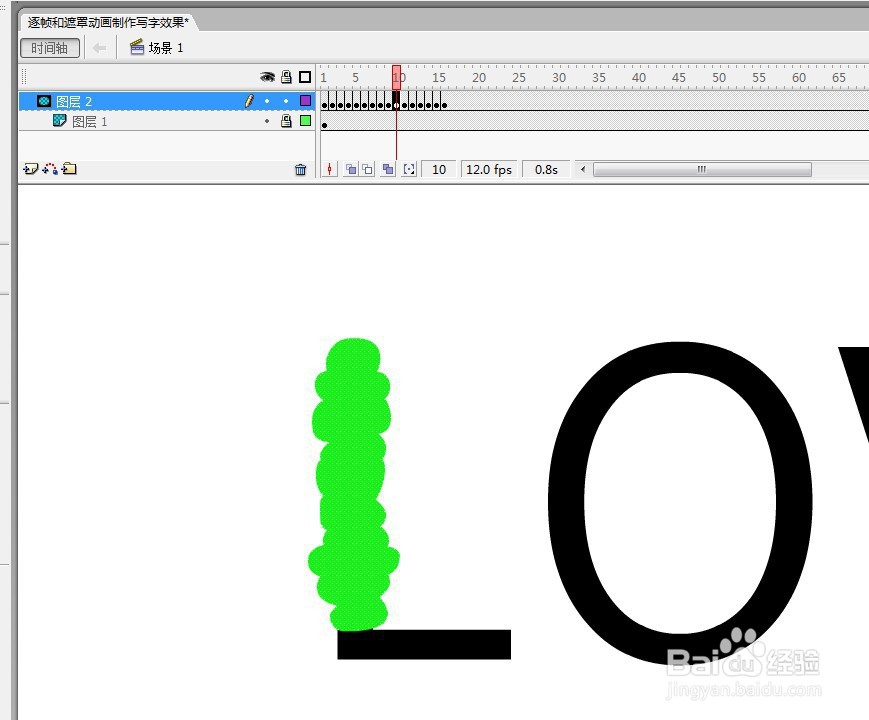
Task: Insert a layer folder
Action: tap(69, 168)
